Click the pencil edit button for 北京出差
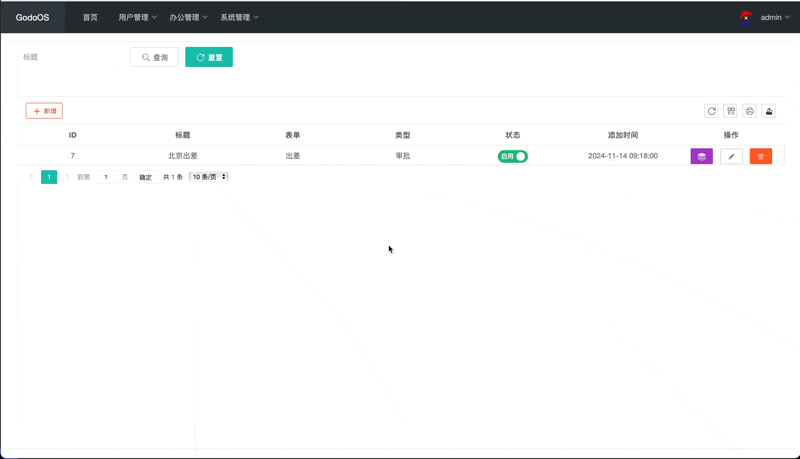The width and height of the screenshot is (800, 459). 731,156
